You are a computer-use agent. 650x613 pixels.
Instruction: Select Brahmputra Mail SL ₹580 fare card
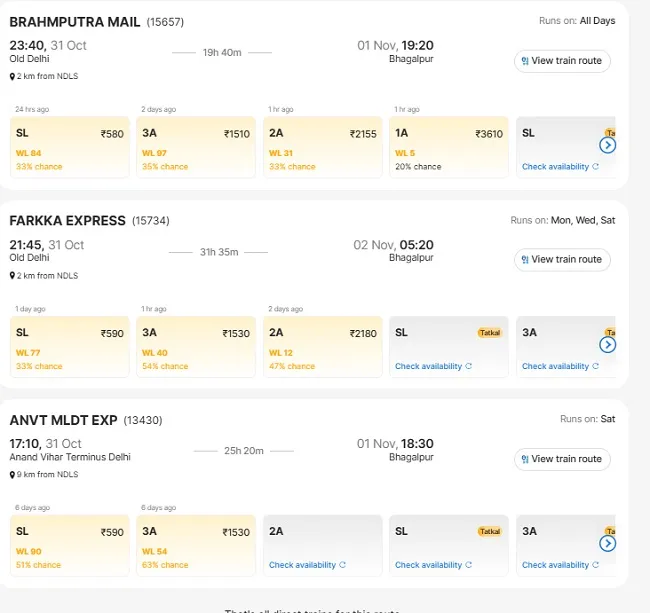coord(70,148)
